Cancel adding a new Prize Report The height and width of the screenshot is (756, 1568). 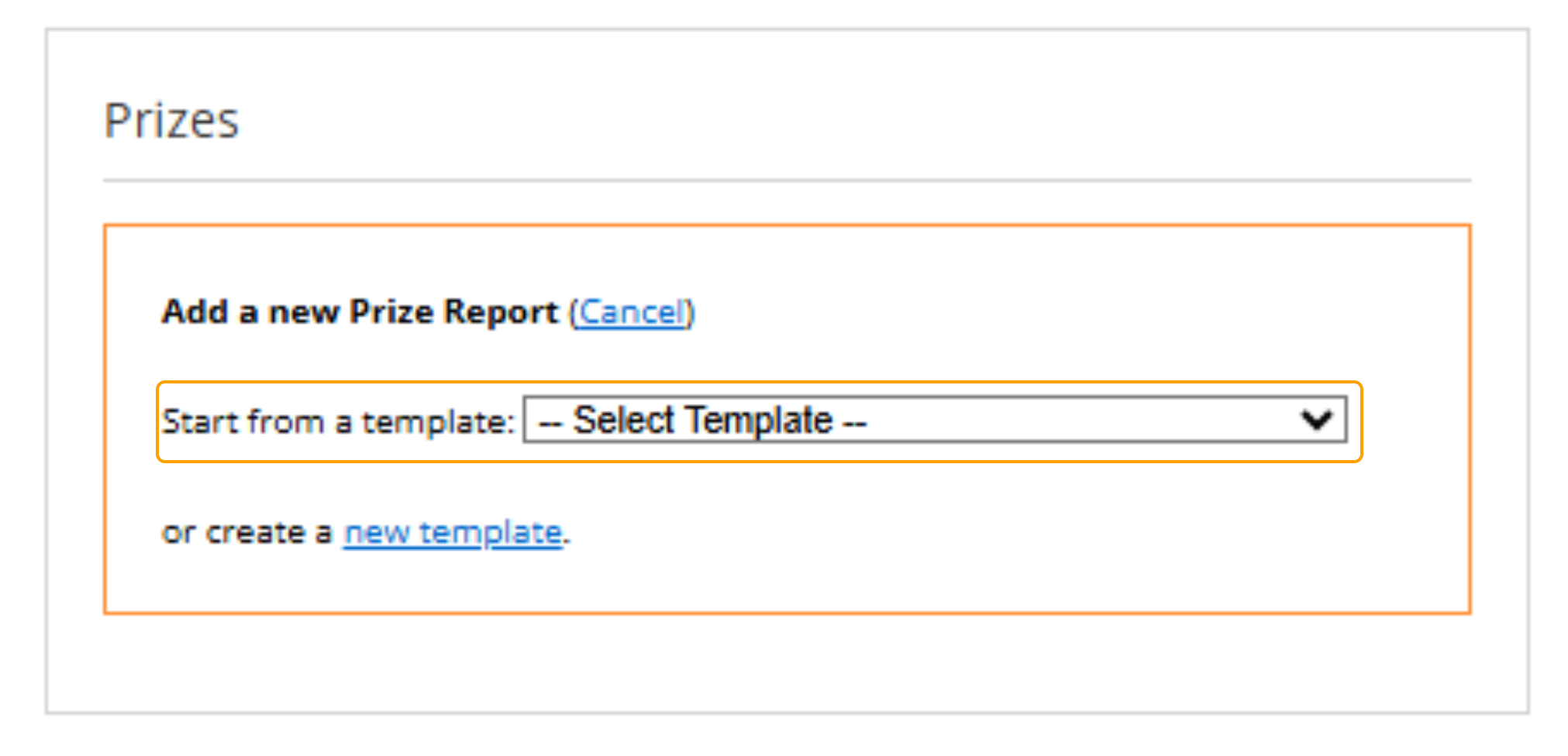(632, 313)
